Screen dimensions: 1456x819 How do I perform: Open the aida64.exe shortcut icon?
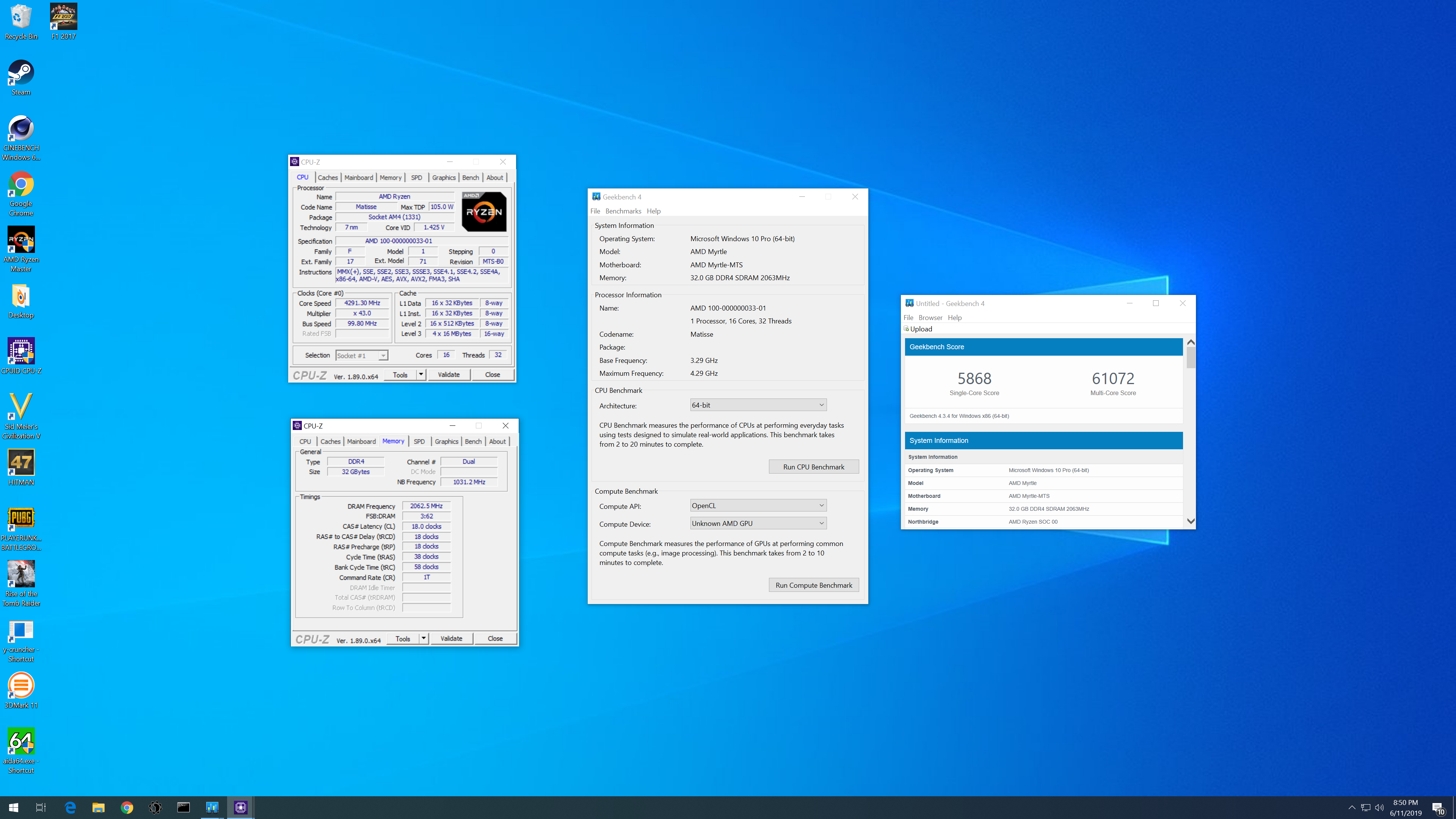21,742
